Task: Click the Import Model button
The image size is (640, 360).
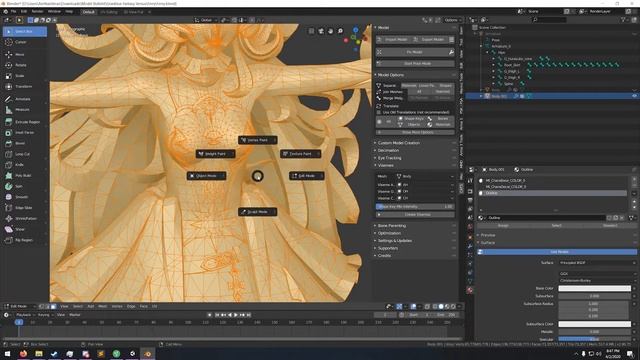Action: (393, 40)
